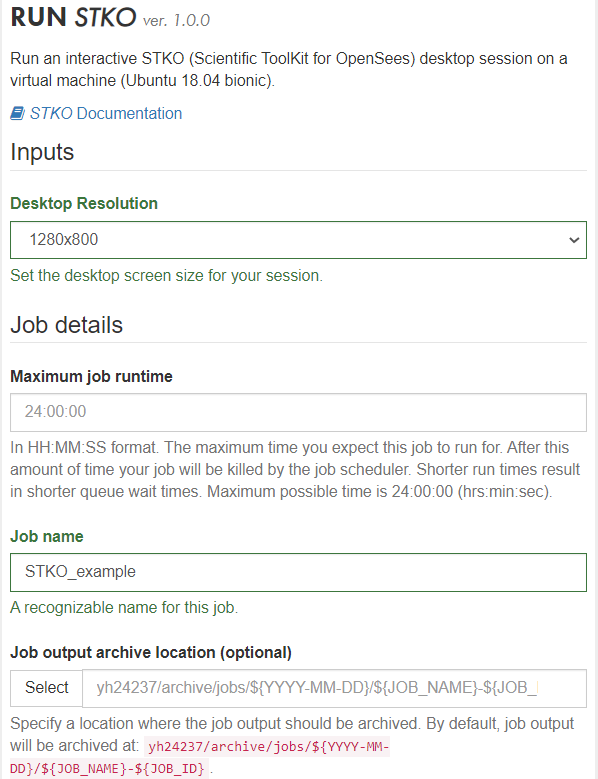Click the desktop screen size help text
Viewport: 598px width, 779px height.
166,276
